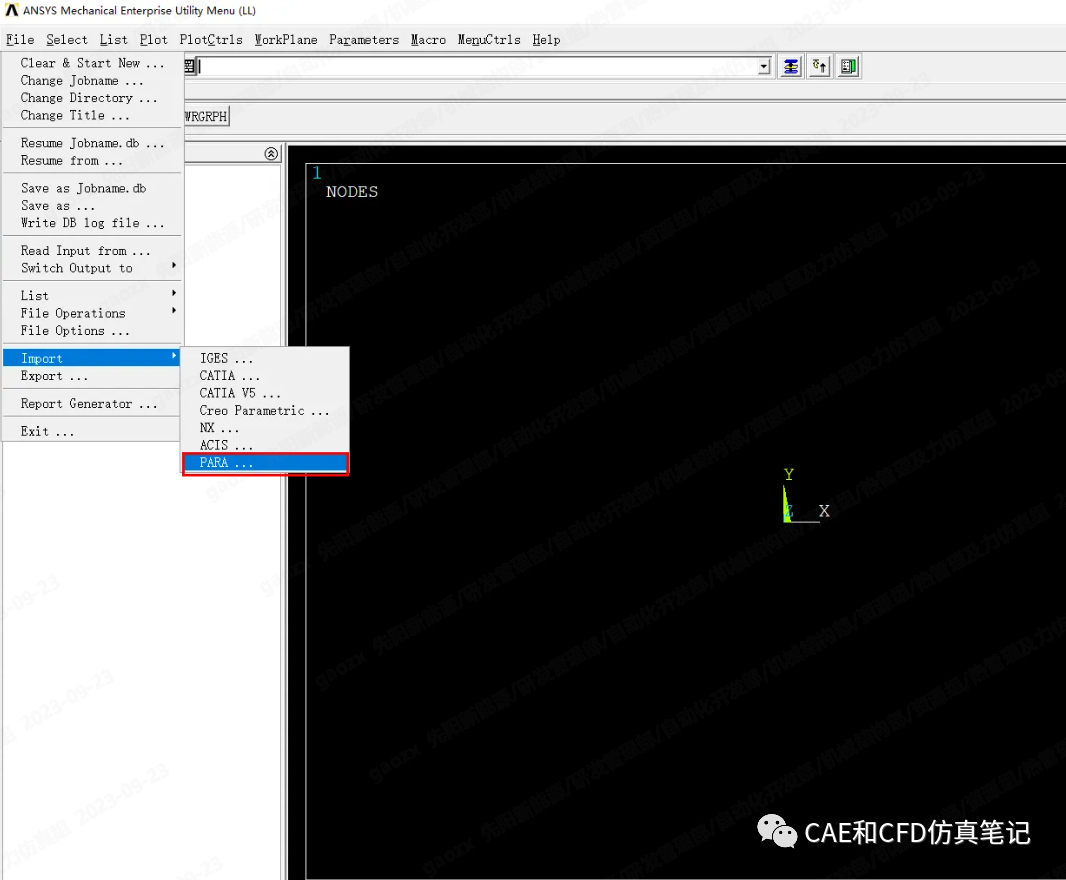The height and width of the screenshot is (880, 1066).
Task: Open the PlotCtrls menu
Action: tap(211, 39)
